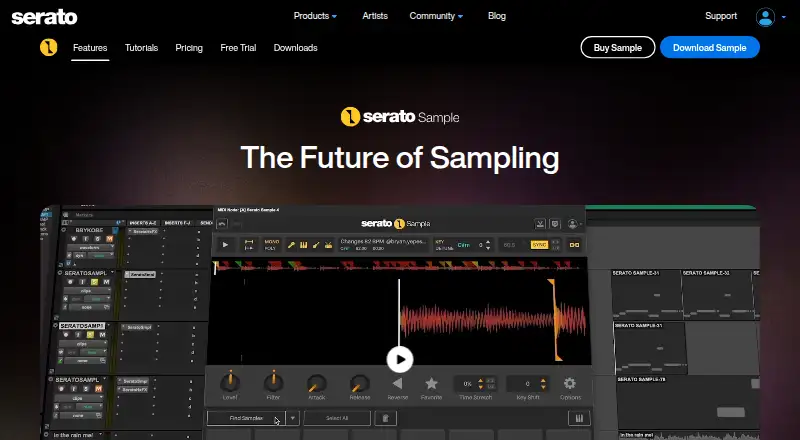800x440 pixels.
Task: Click the yellow Serato Sample product icon
Action: point(48,47)
